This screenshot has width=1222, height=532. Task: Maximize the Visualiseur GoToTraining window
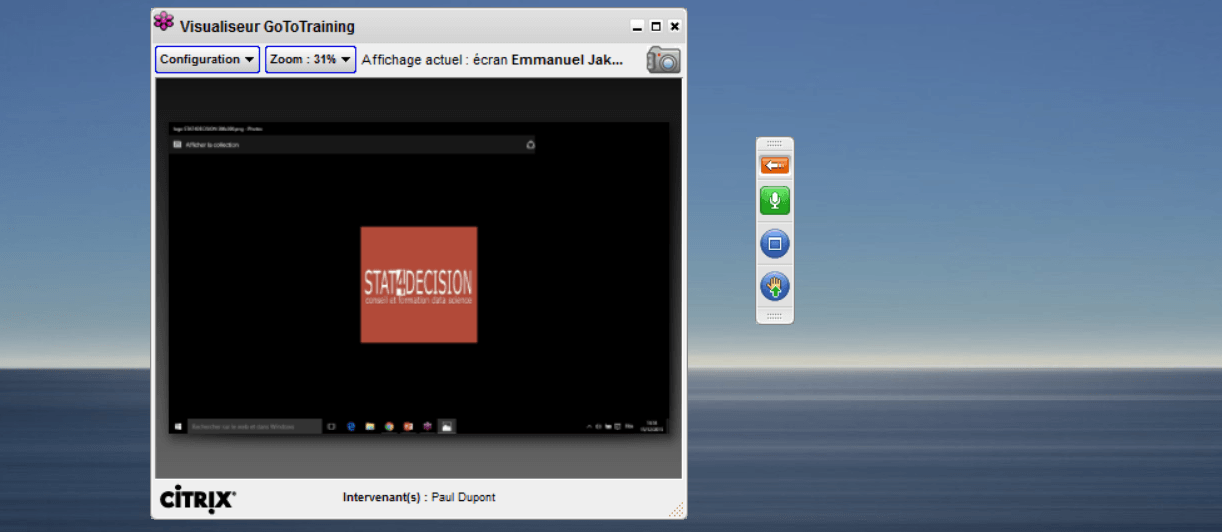656,27
